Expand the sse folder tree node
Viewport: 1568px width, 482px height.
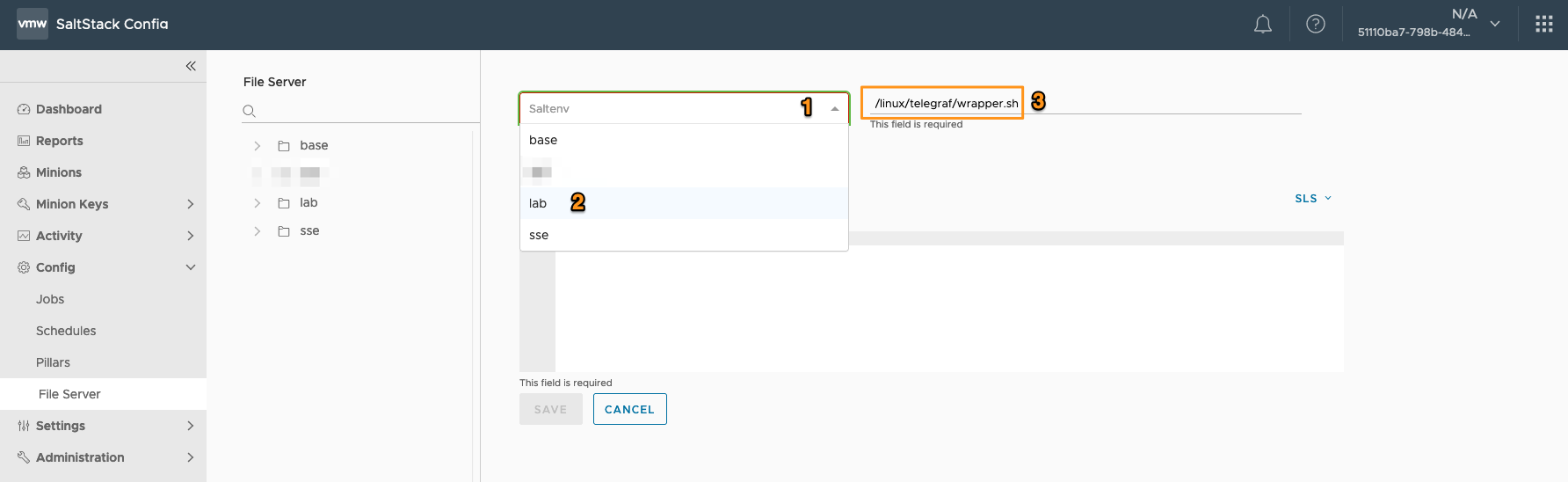(257, 231)
